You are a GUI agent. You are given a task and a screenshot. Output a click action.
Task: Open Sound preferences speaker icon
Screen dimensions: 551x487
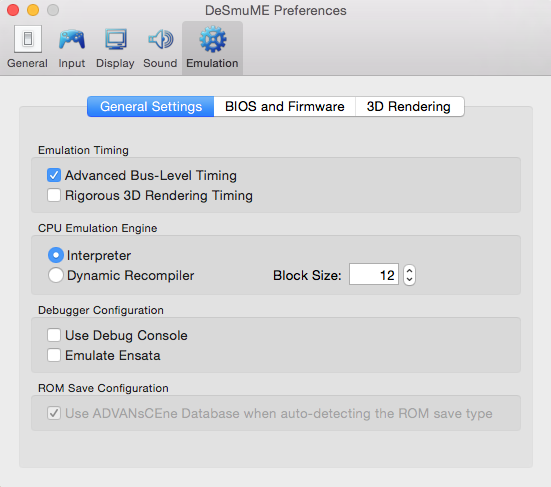pyautogui.click(x=160, y=39)
